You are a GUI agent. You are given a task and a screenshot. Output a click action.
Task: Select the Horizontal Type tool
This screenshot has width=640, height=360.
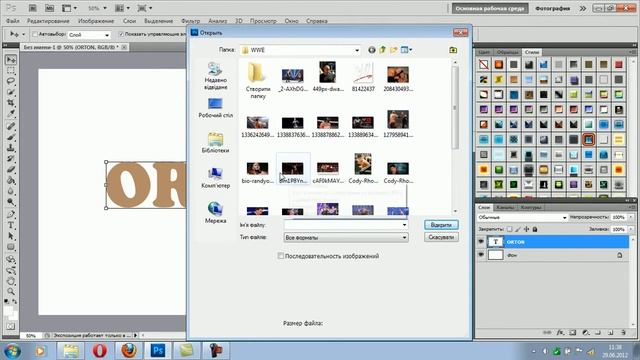(11, 225)
